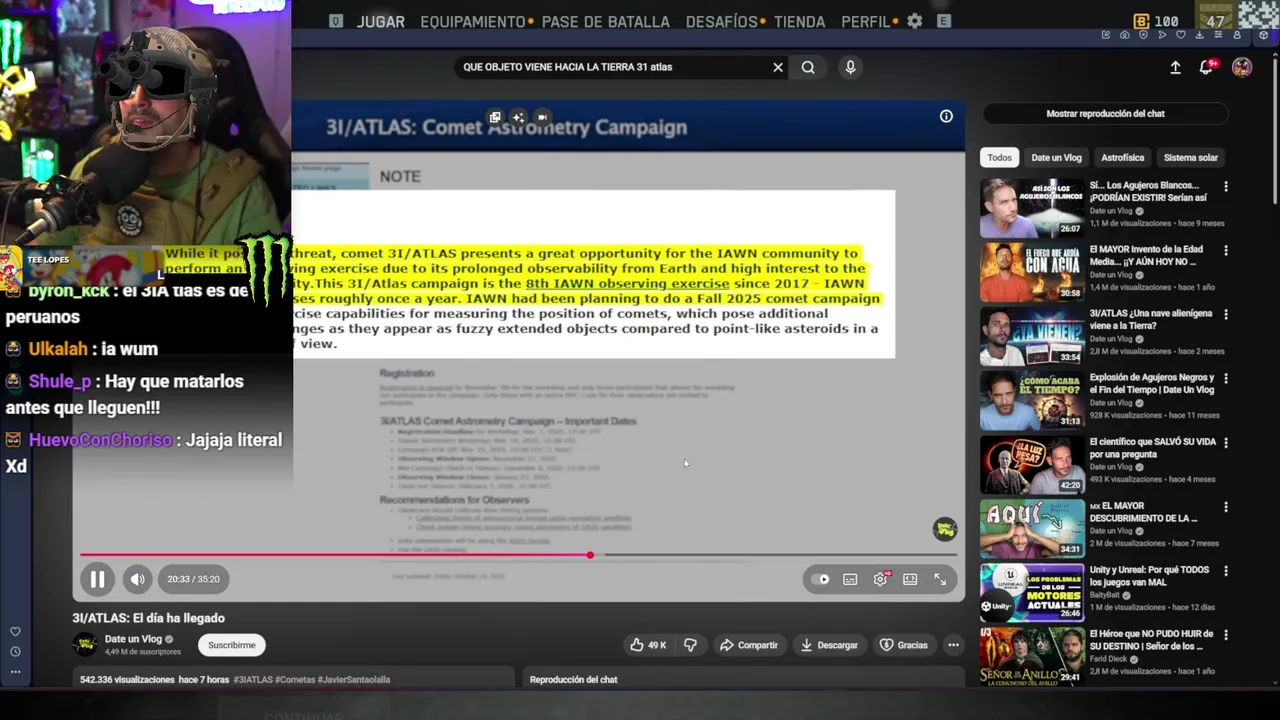Click the browser toolbar heart icon
Viewport: 1280px width, 720px height.
[x=1181, y=35]
